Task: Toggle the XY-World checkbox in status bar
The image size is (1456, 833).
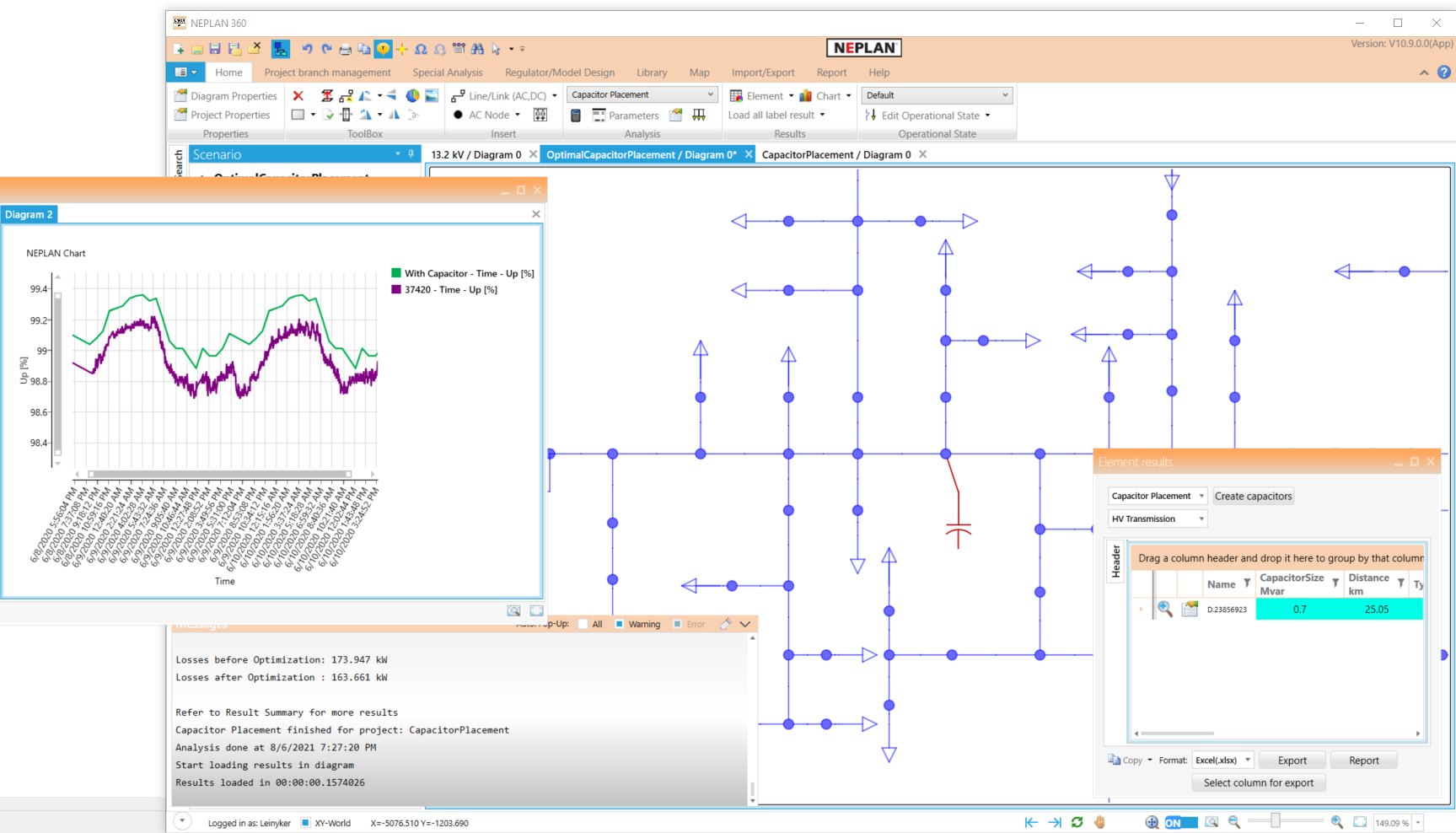Action: [x=306, y=823]
